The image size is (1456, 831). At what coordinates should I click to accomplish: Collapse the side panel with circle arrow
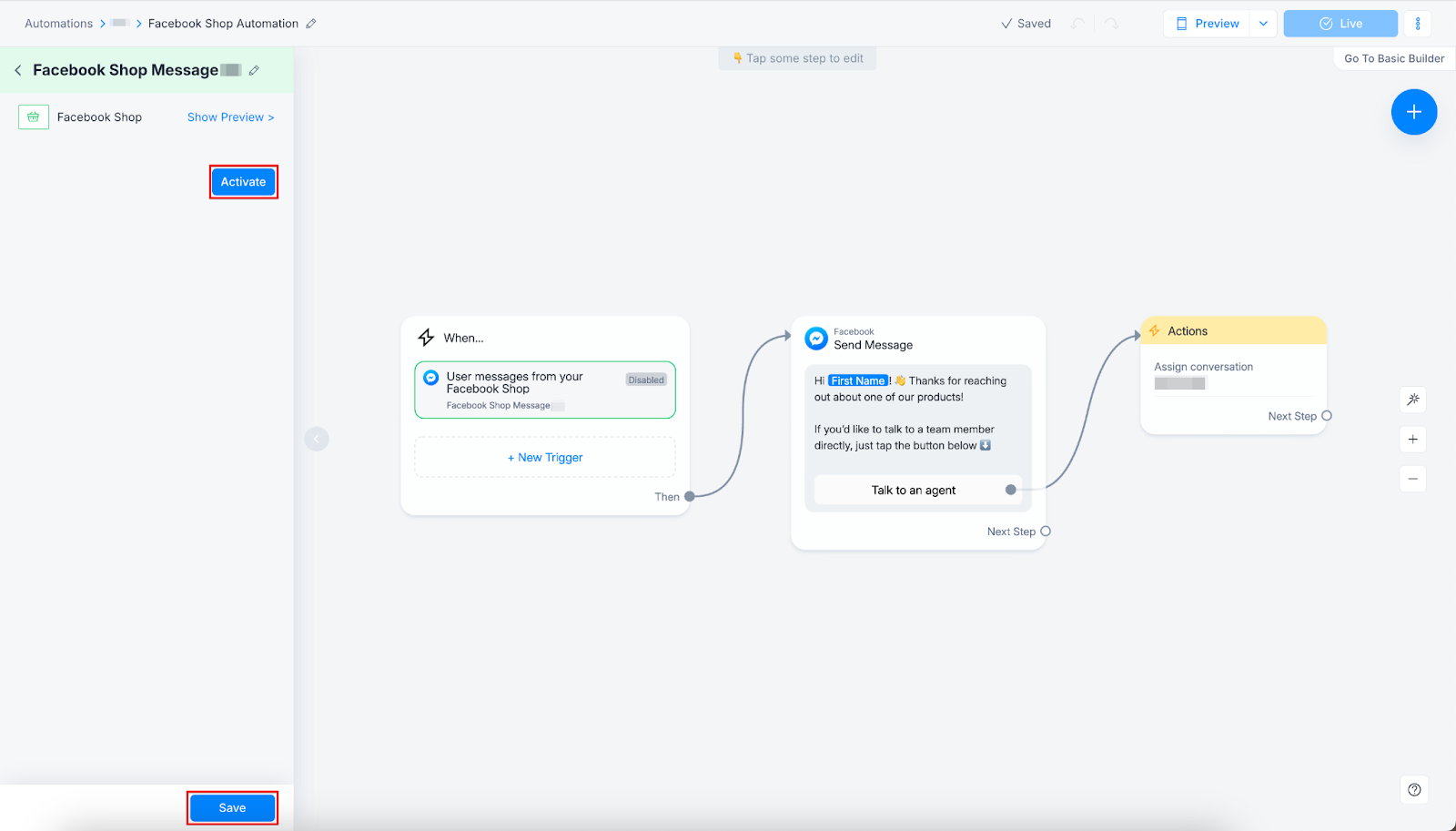317,439
